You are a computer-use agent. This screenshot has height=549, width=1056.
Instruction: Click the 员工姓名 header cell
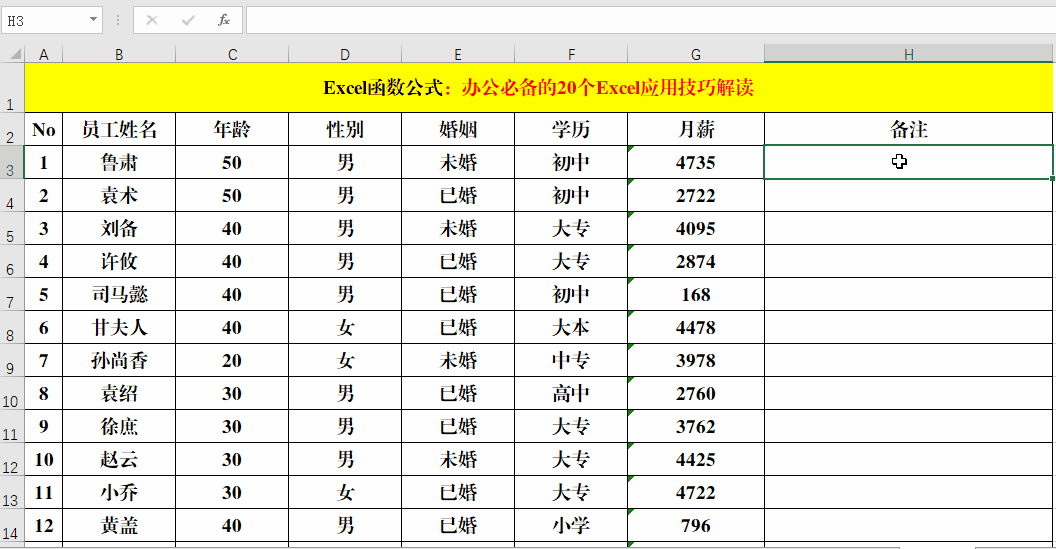click(119, 129)
